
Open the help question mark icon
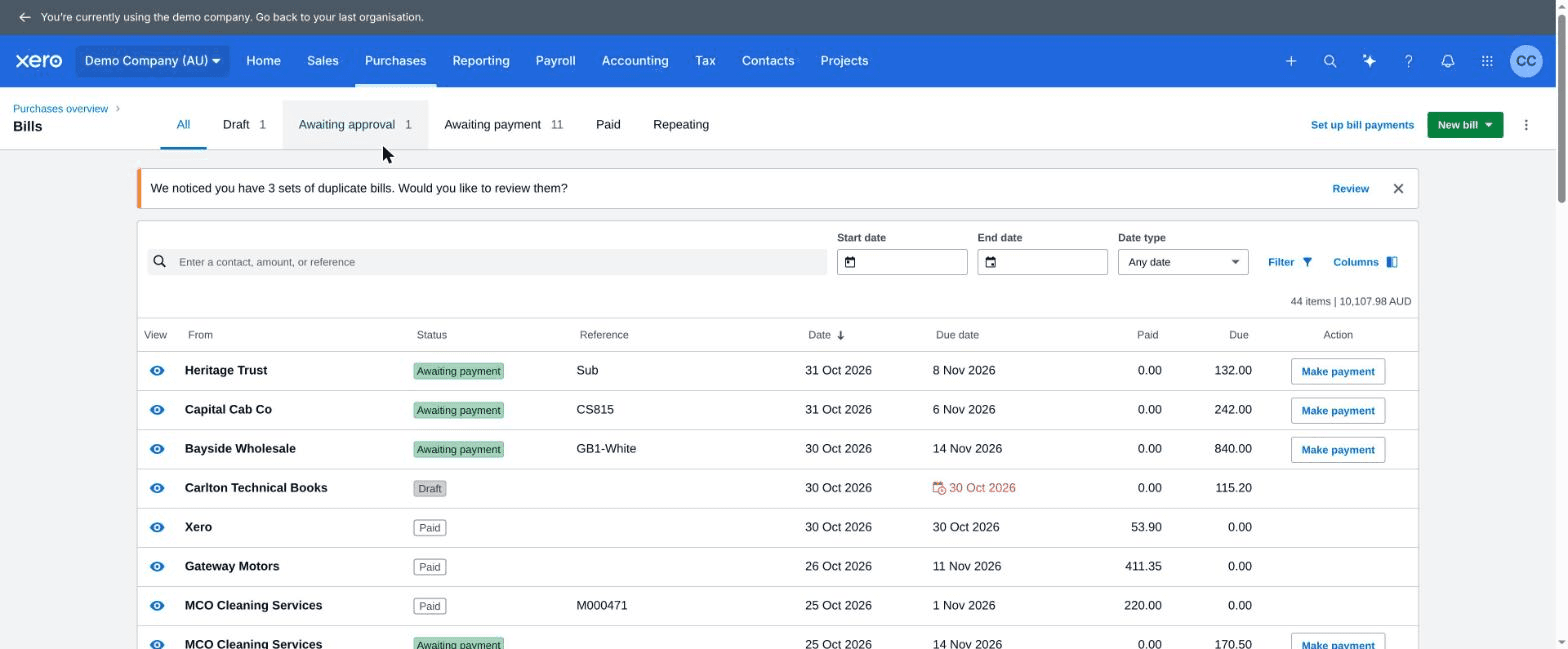point(1408,61)
